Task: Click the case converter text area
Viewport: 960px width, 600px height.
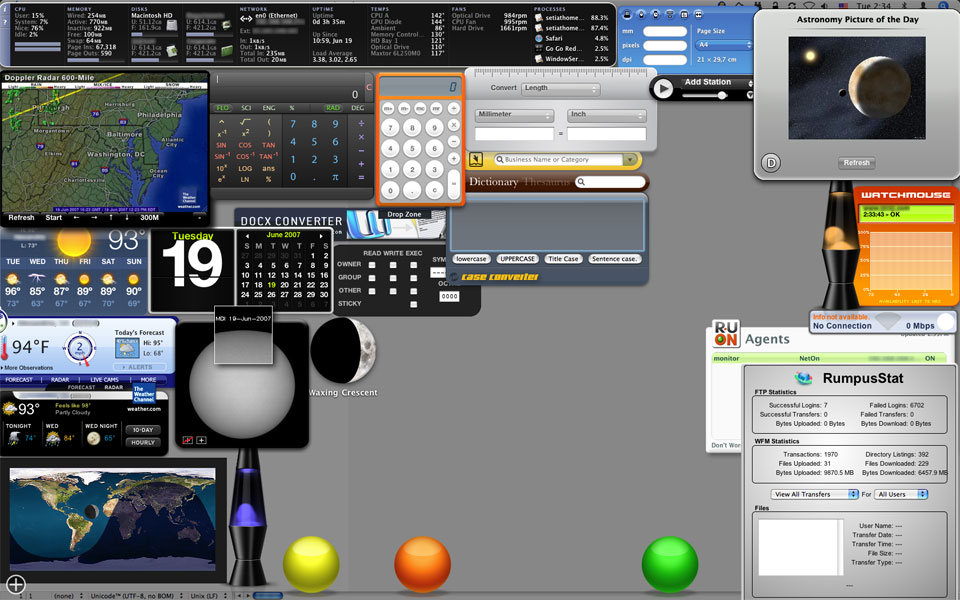Action: [x=548, y=225]
